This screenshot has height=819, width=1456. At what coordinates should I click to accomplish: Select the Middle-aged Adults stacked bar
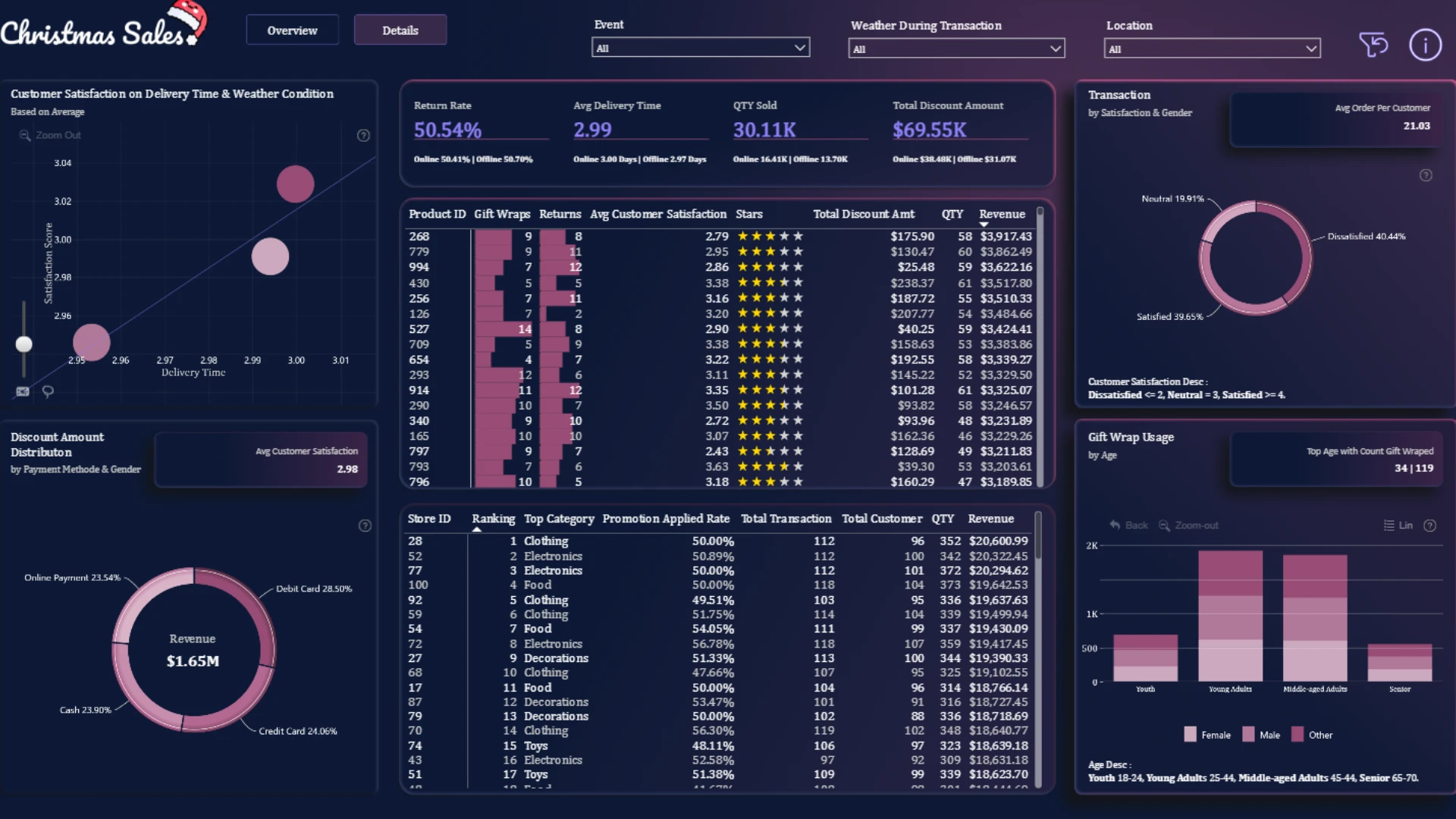click(x=1315, y=618)
